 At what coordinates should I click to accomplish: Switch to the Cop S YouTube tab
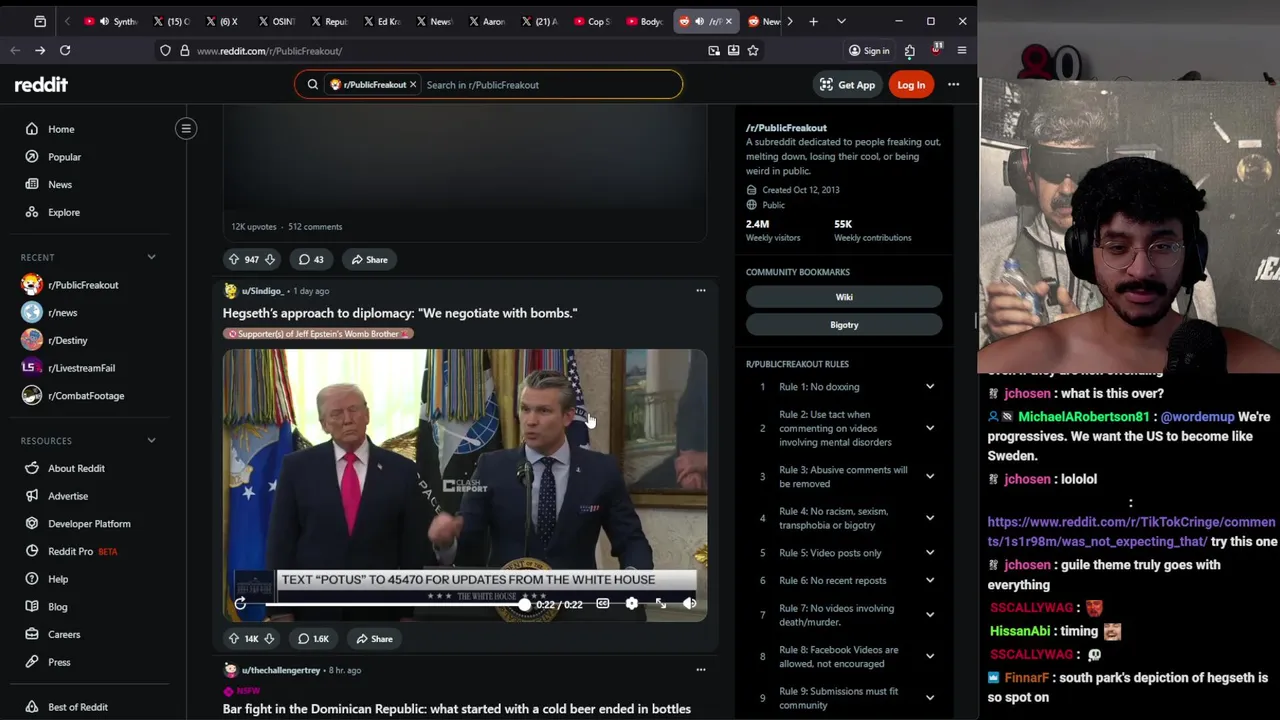pyautogui.click(x=592, y=21)
